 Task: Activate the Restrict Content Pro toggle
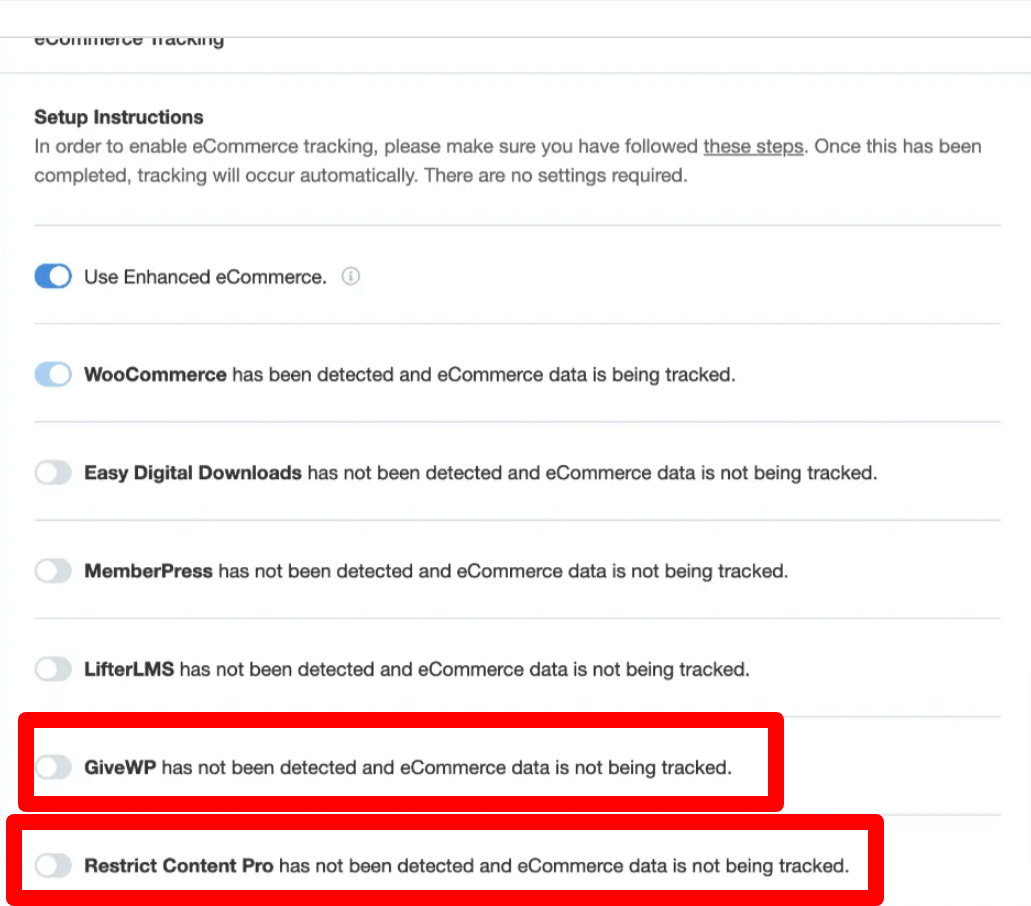(x=53, y=865)
